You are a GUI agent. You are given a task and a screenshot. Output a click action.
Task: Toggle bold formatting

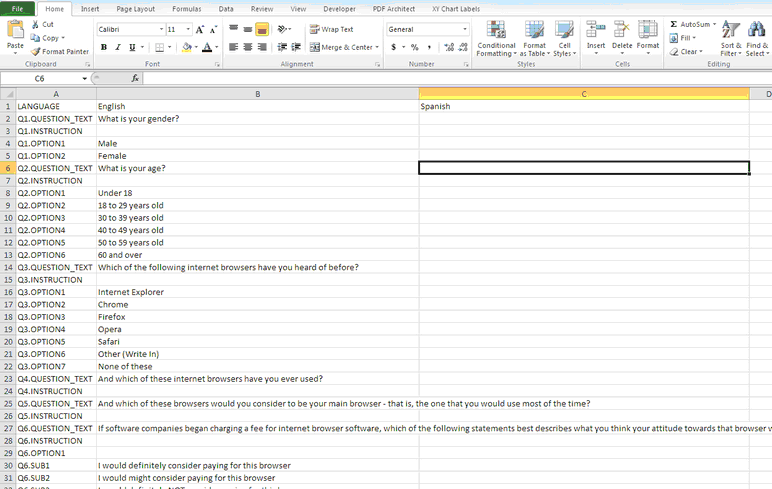click(103, 47)
